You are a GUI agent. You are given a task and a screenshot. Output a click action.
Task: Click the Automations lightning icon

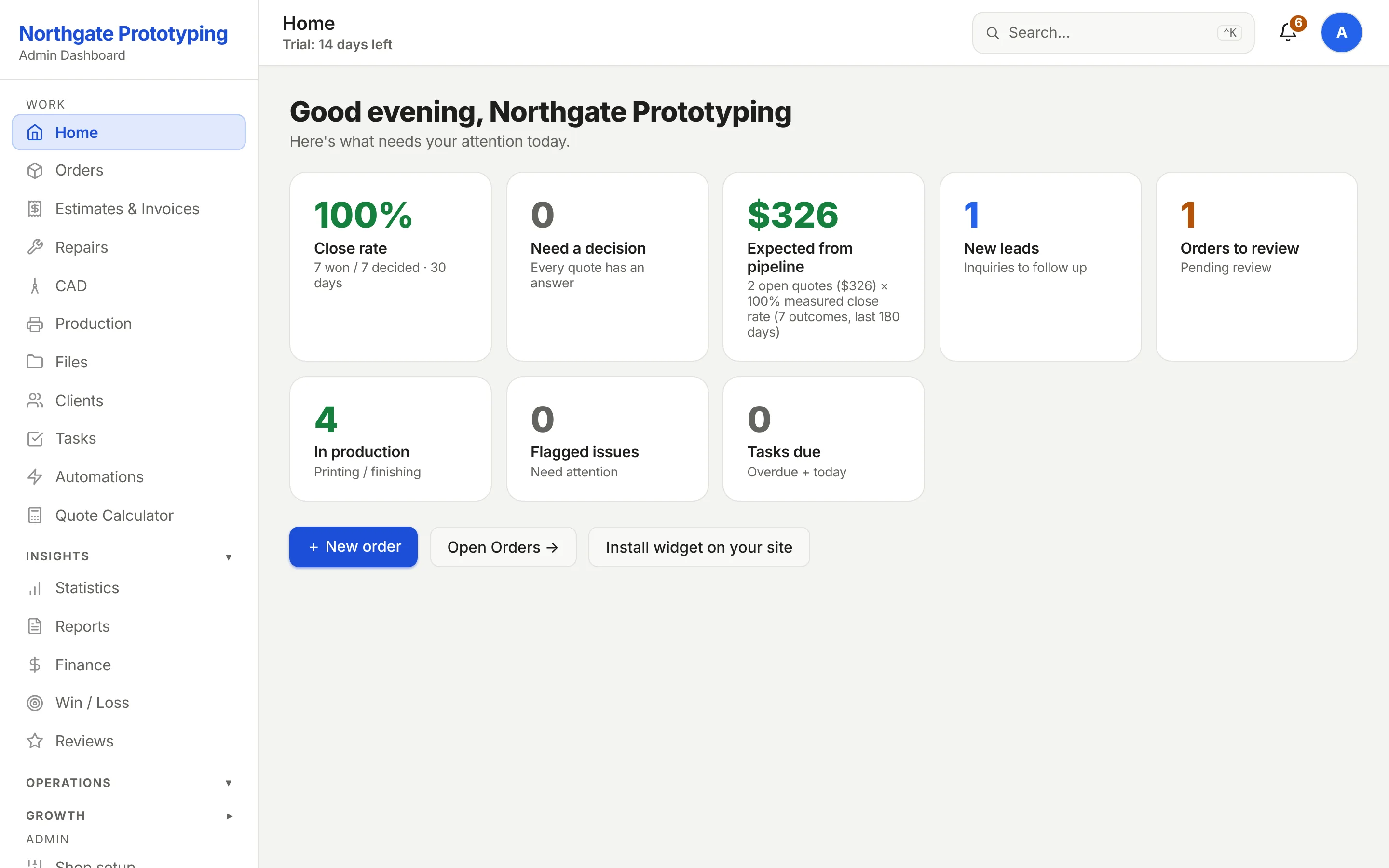point(35,477)
